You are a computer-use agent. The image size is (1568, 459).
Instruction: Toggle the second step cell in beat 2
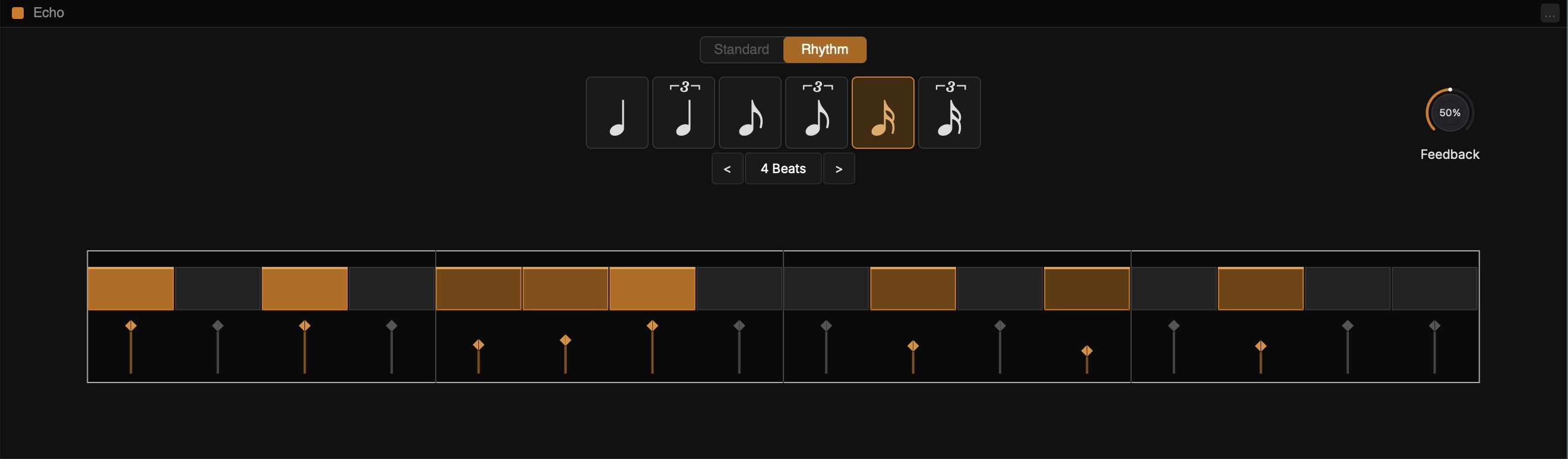tap(566, 289)
